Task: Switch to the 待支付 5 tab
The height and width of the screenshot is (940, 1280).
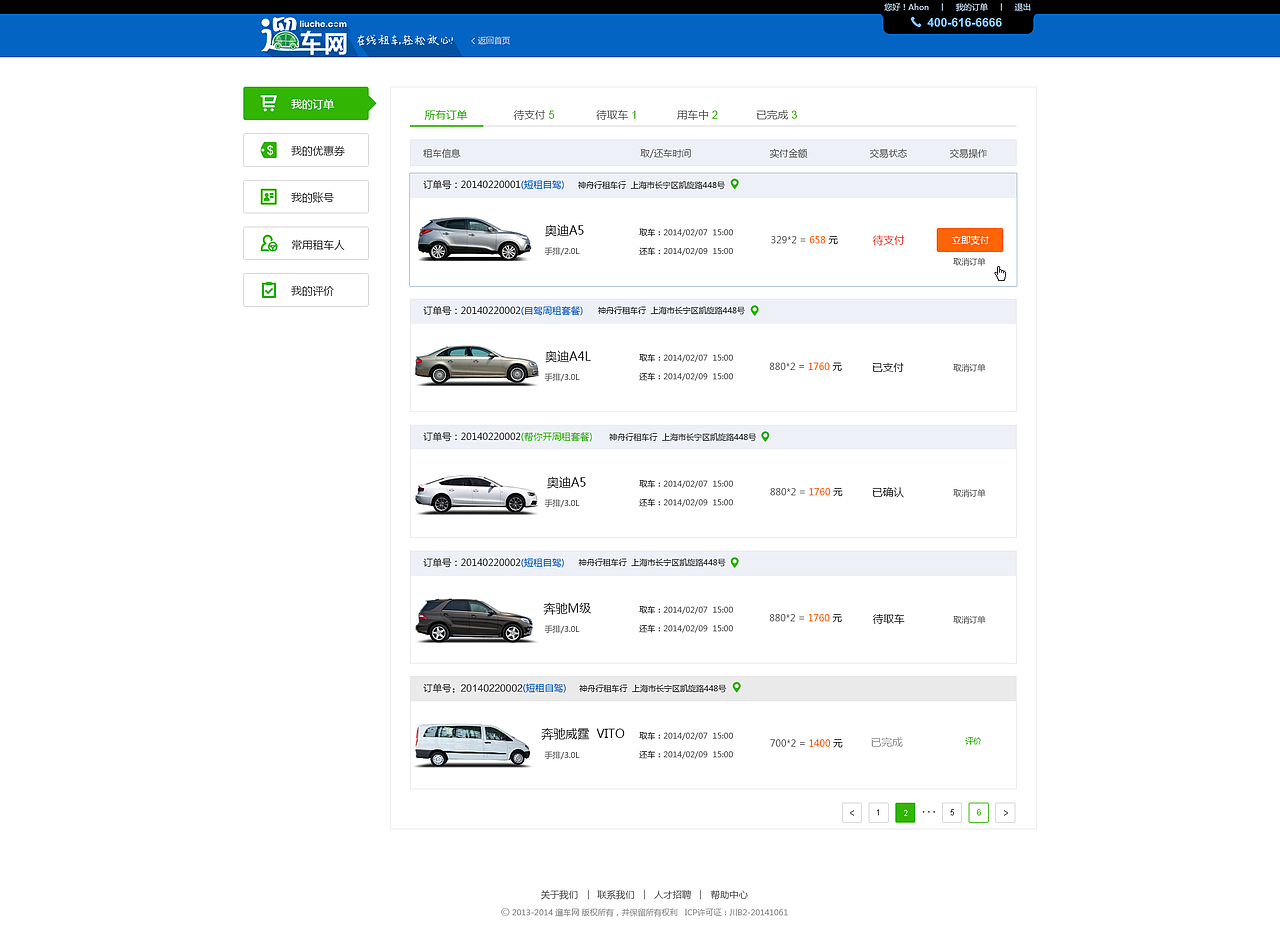Action: tap(534, 115)
